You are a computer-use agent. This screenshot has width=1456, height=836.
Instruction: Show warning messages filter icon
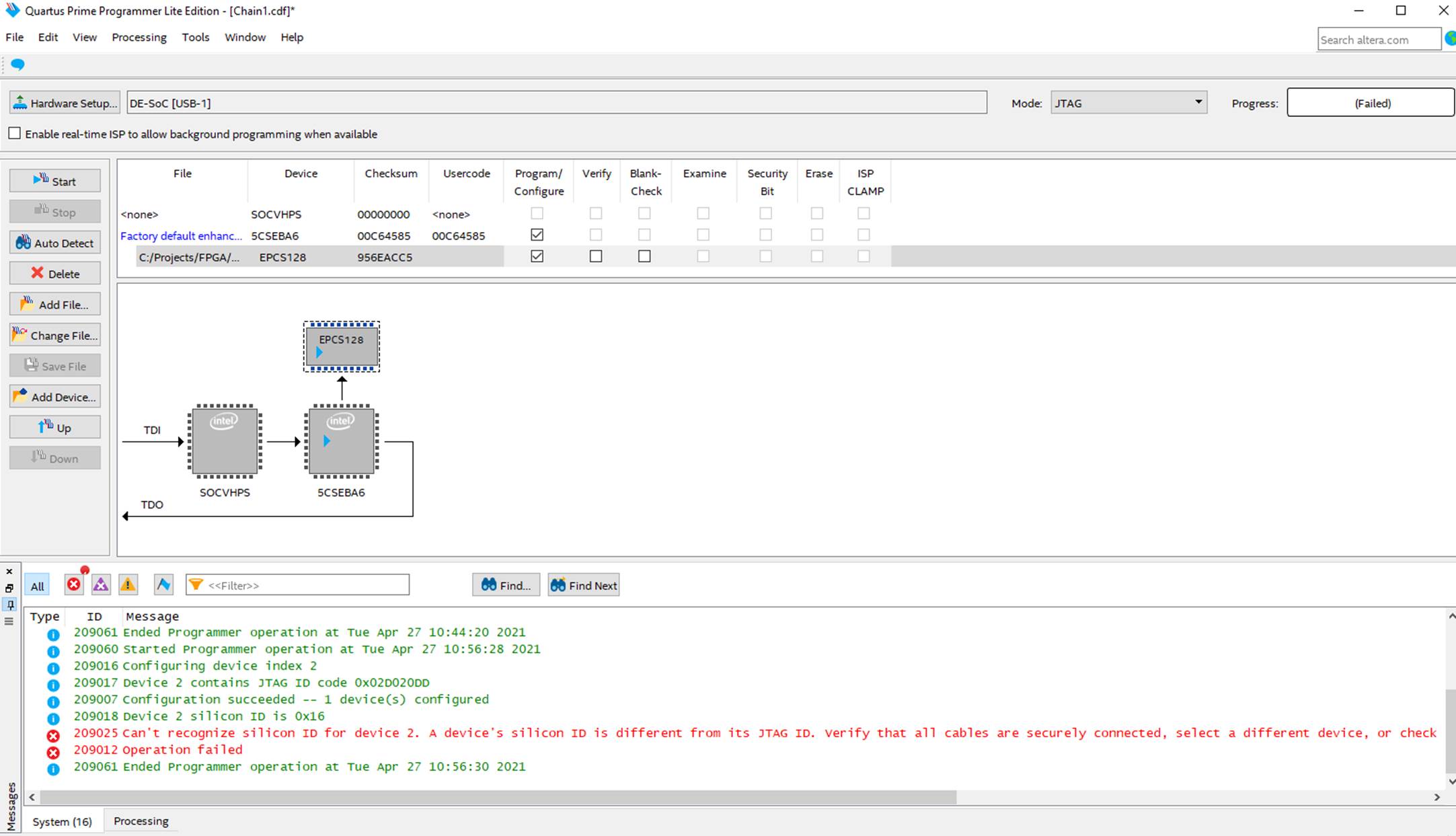pyautogui.click(x=128, y=584)
